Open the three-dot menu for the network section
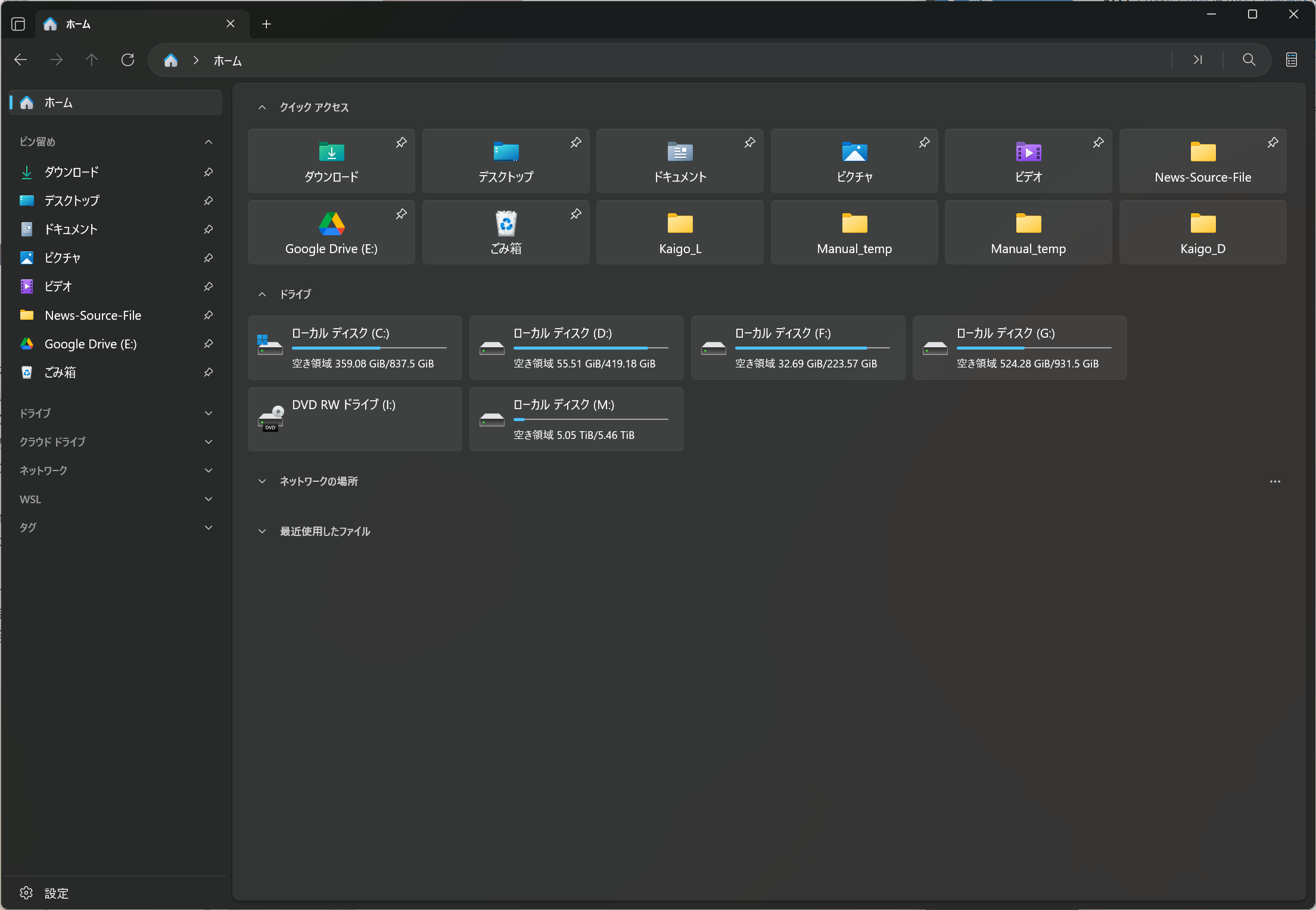This screenshot has height=910, width=1316. [1274, 481]
